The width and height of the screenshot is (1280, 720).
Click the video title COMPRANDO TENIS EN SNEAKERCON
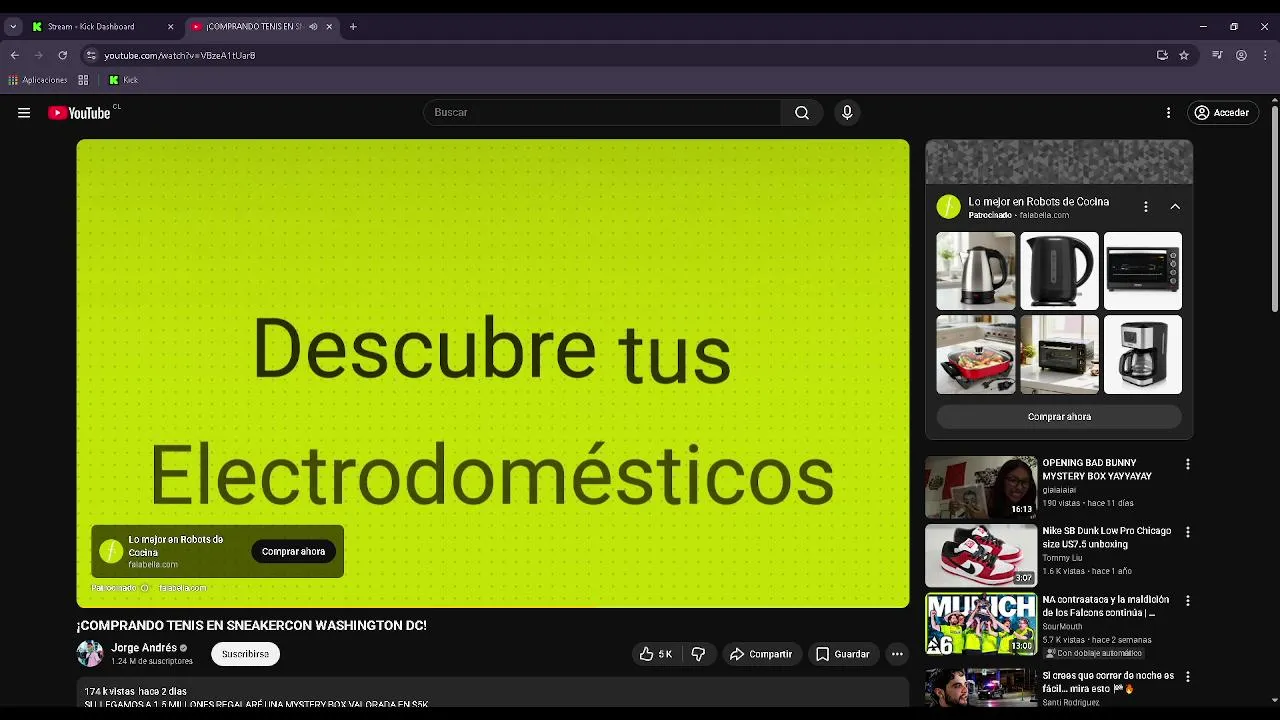point(251,626)
